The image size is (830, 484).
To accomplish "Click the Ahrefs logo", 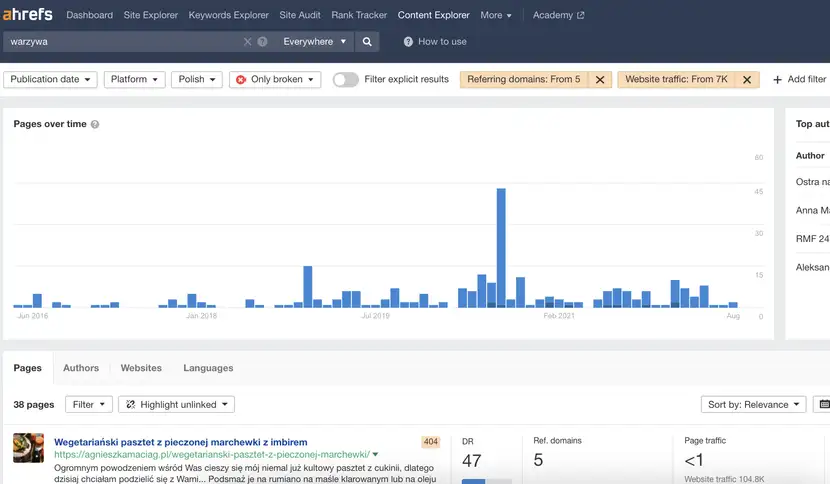I will click(x=28, y=14).
